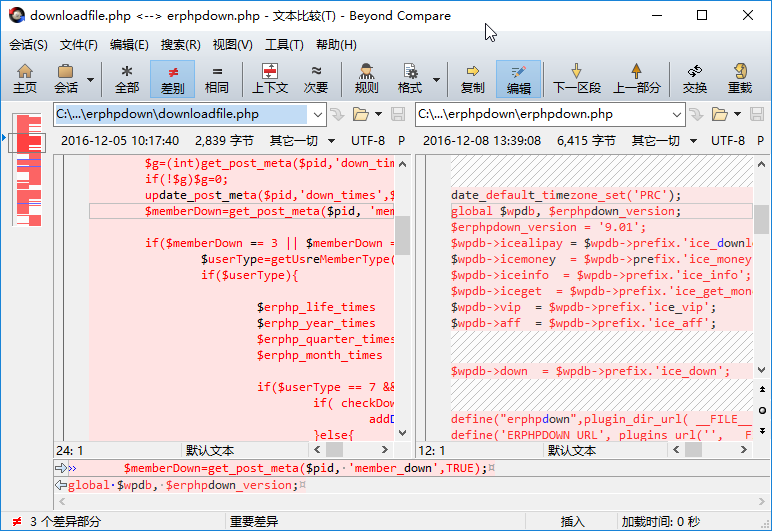Open the 格式 format icon

(410, 72)
